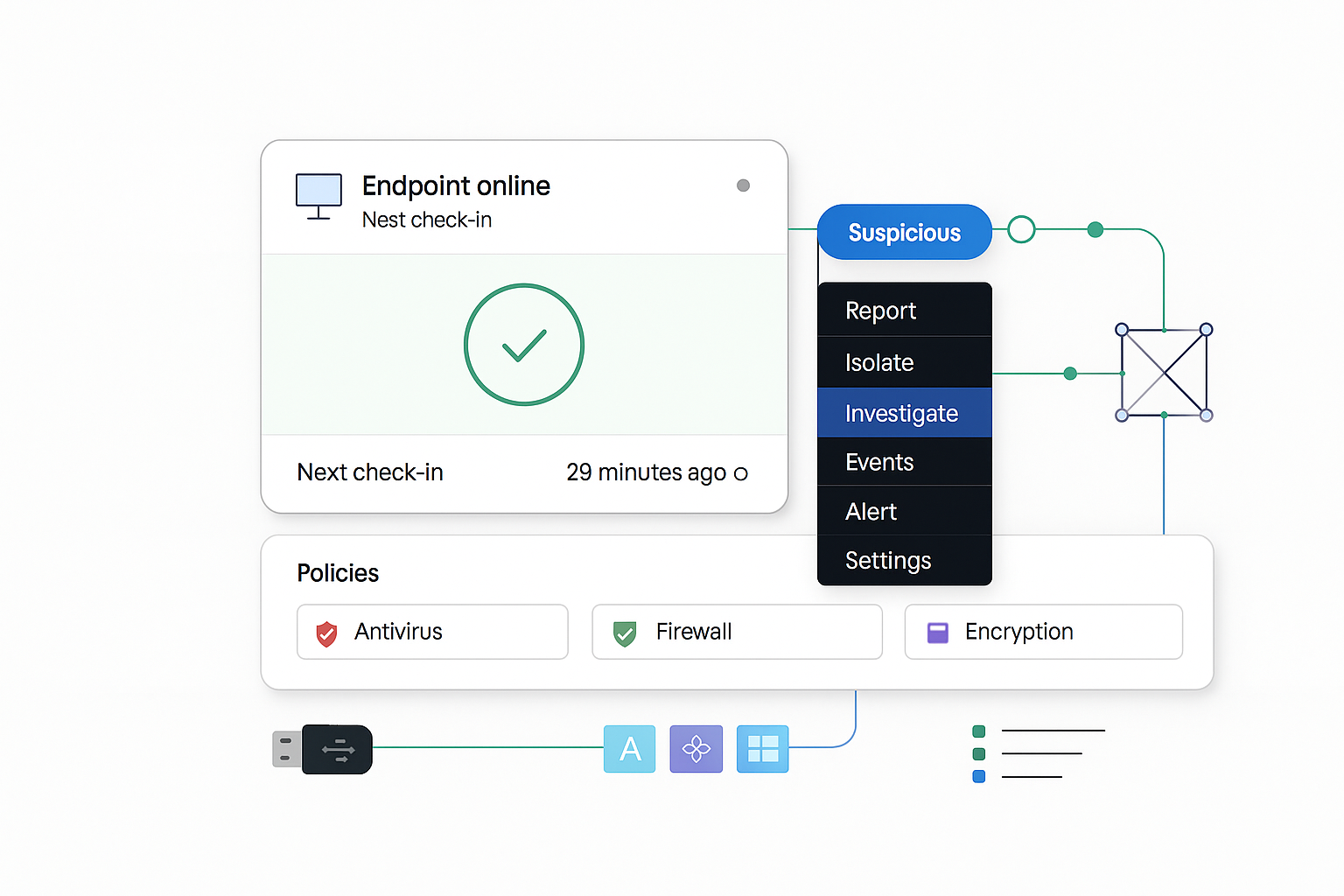Screen dimensions: 1344x896
Task: Click the purple flower tile
Action: tap(696, 749)
